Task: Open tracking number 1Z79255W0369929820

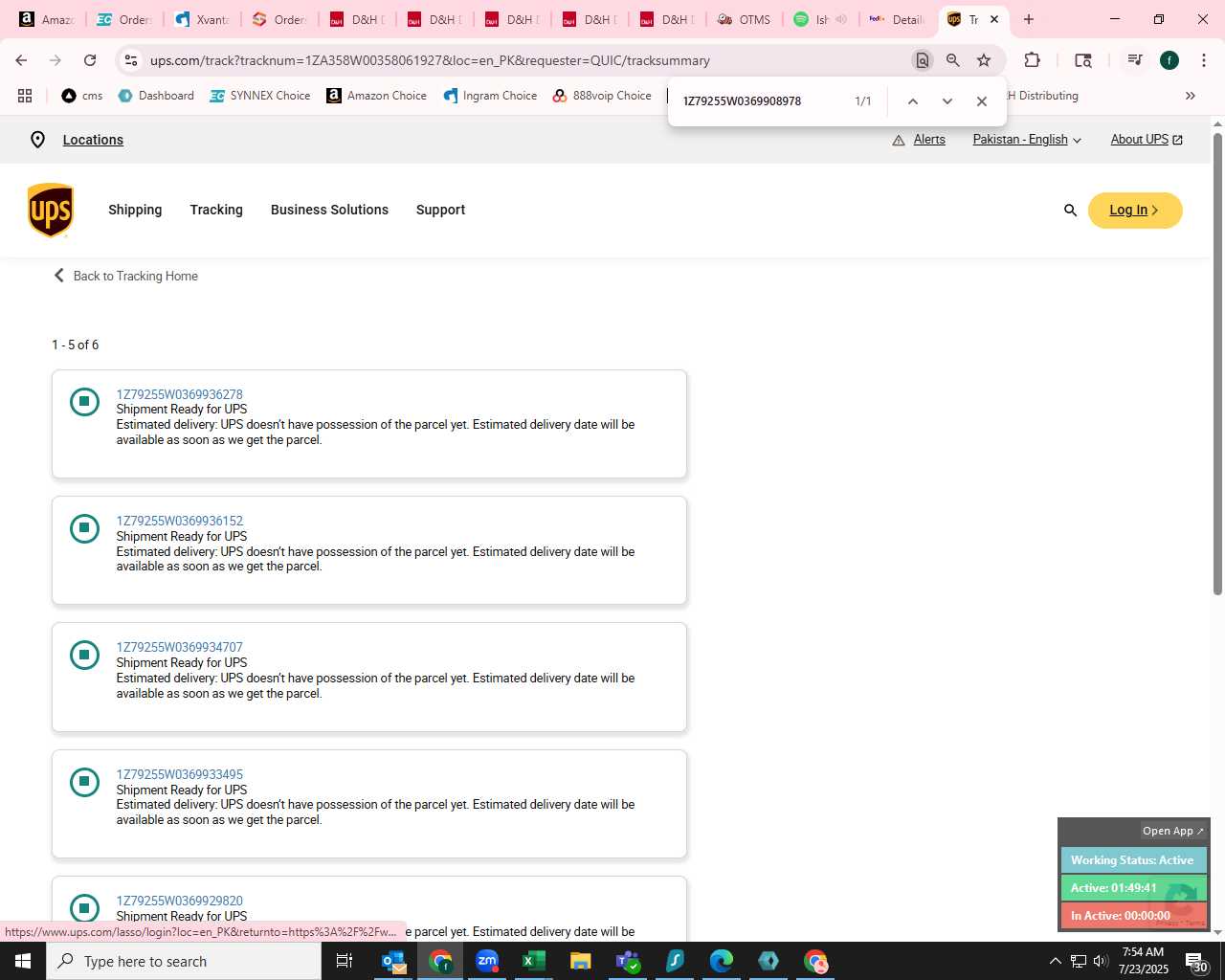Action: [180, 901]
